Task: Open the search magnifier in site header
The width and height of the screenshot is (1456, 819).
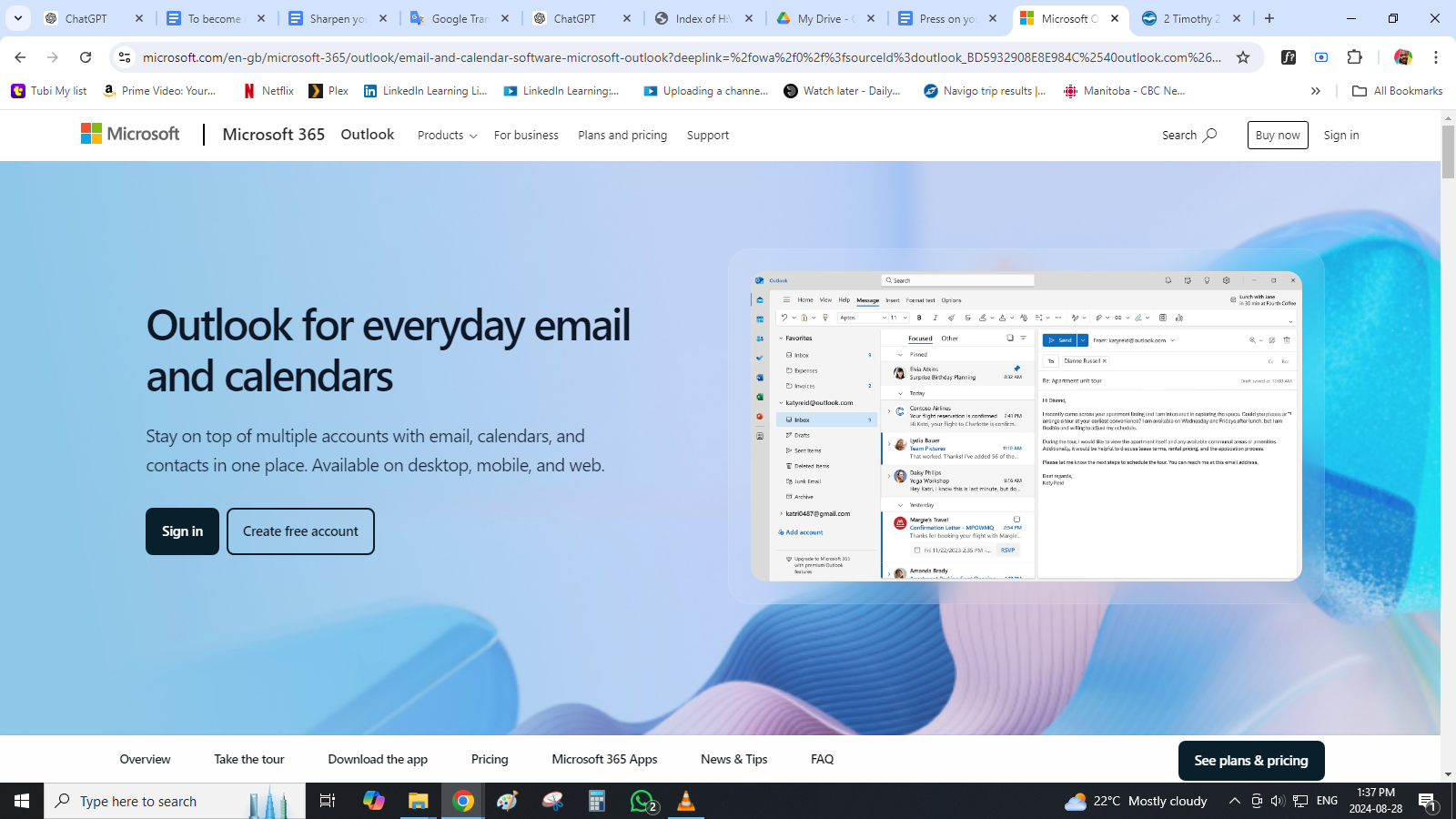Action: pyautogui.click(x=1209, y=135)
